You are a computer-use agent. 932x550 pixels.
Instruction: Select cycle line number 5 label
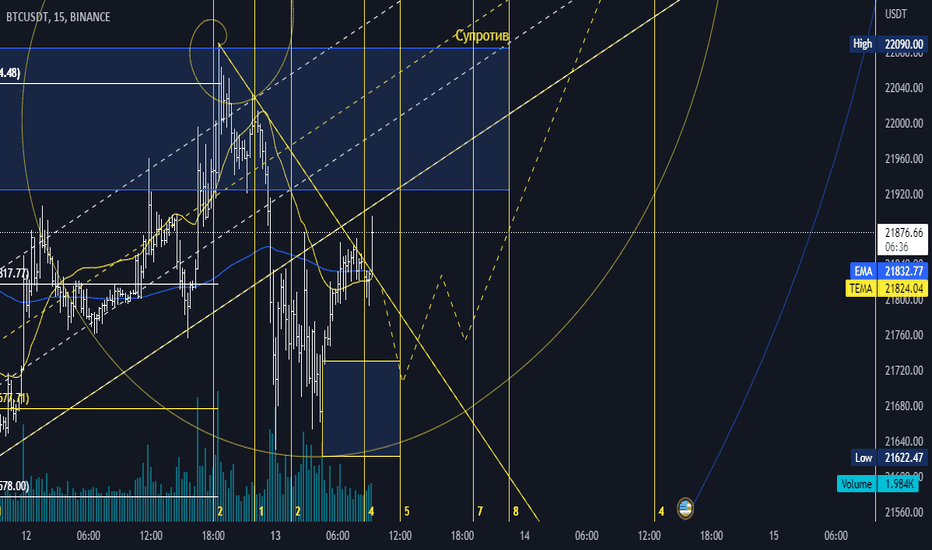pos(407,511)
